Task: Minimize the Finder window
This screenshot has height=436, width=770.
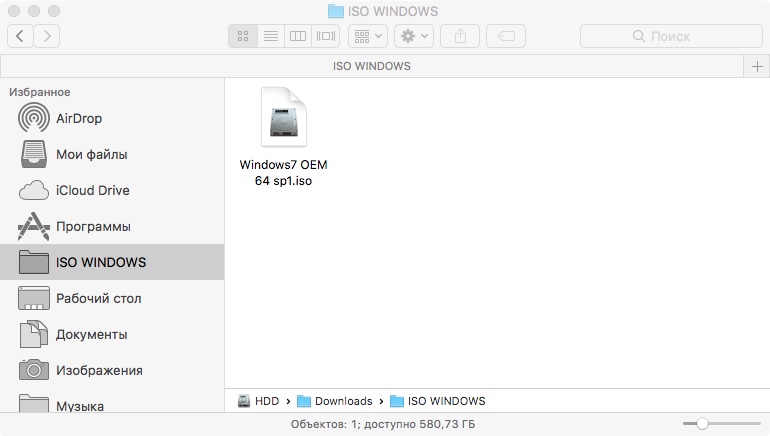Action: [34, 11]
